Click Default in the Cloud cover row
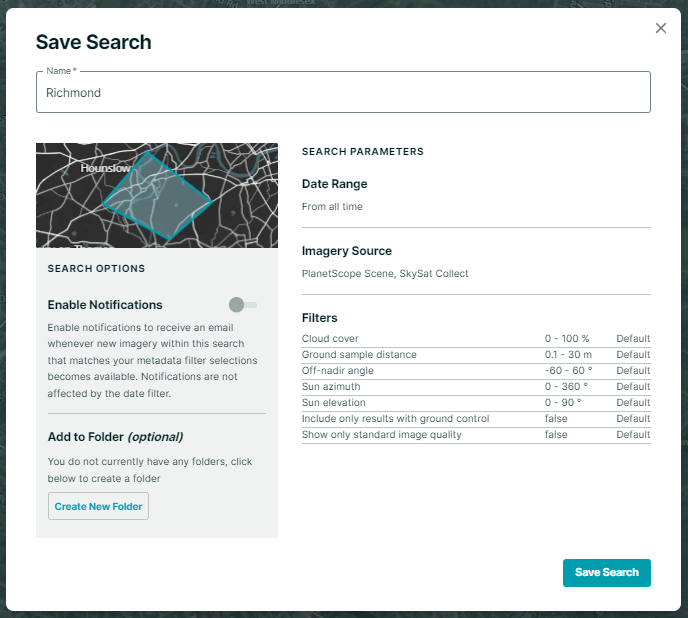 click(633, 338)
